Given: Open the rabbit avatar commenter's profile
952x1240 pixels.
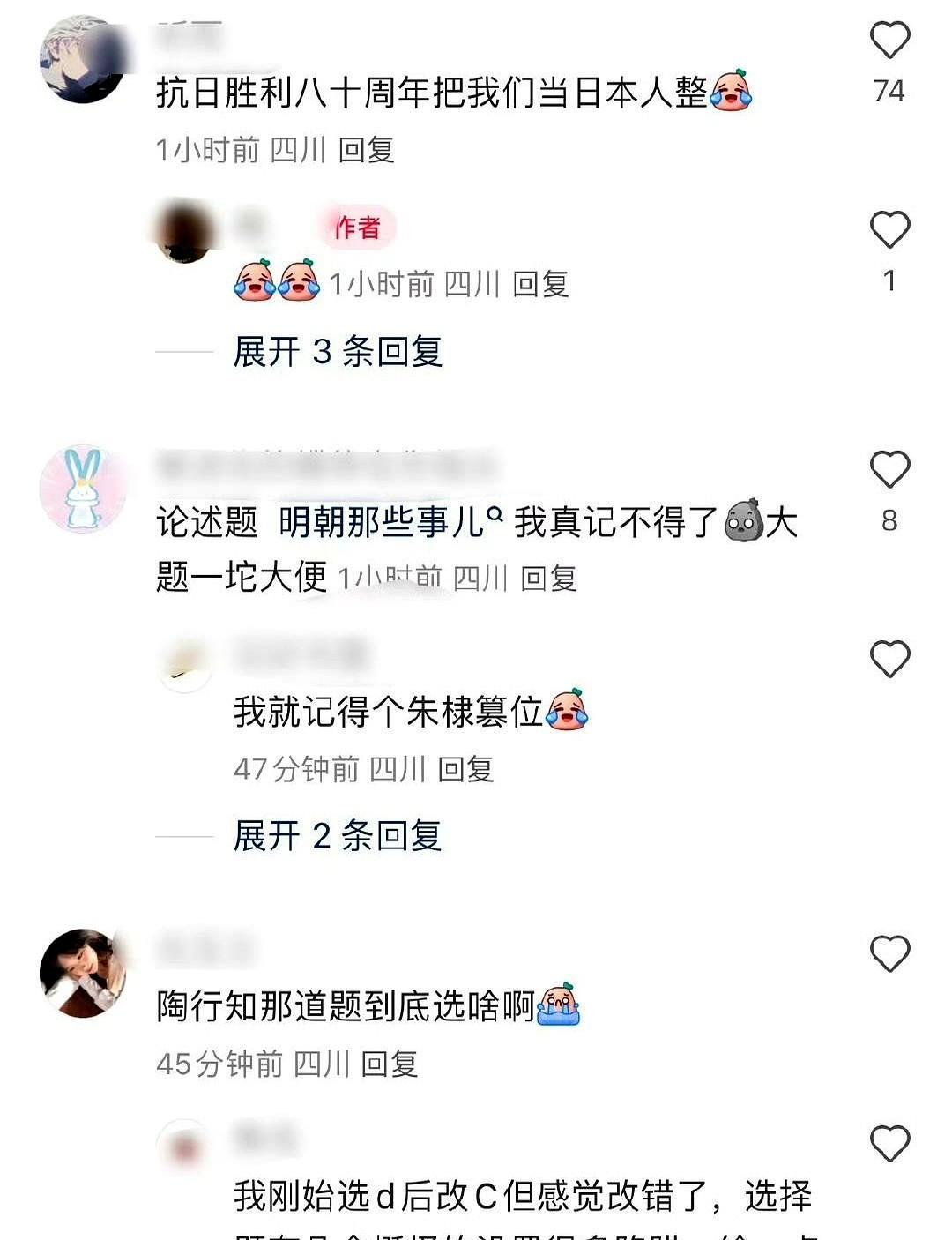Looking at the screenshot, I should (84, 489).
